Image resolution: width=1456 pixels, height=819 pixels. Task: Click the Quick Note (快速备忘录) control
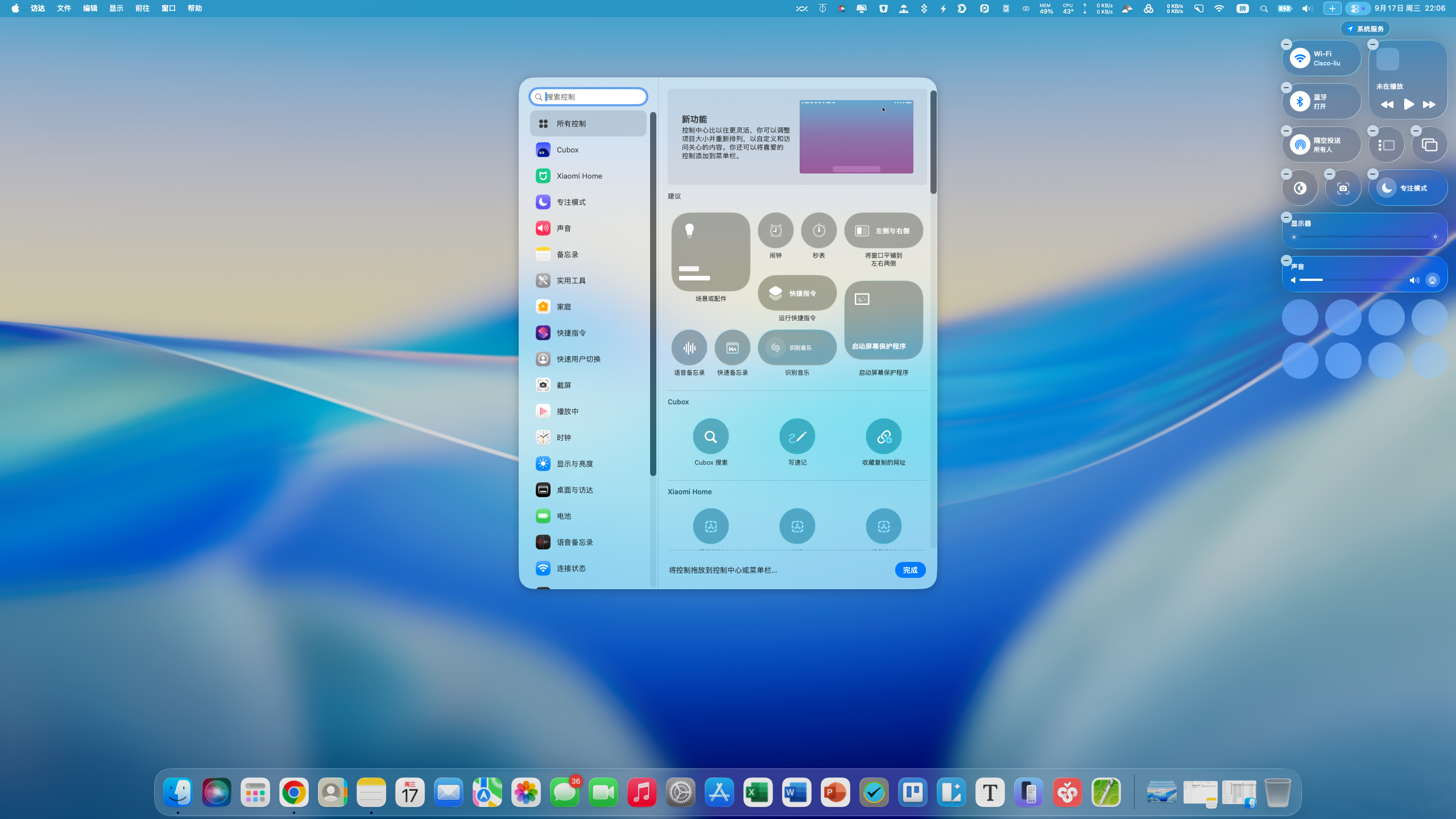(x=732, y=348)
